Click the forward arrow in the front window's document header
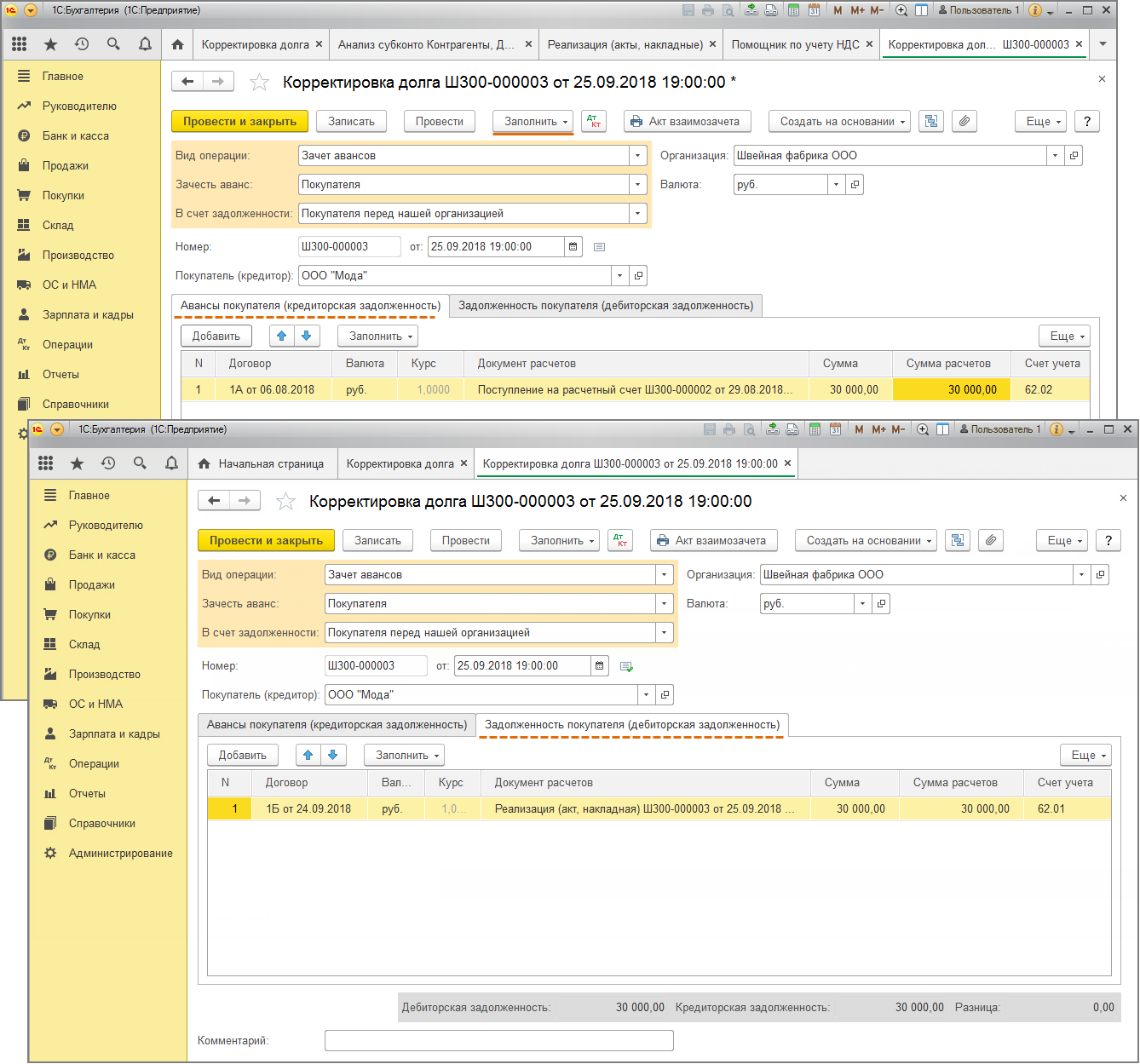The image size is (1140, 1064). click(x=245, y=501)
